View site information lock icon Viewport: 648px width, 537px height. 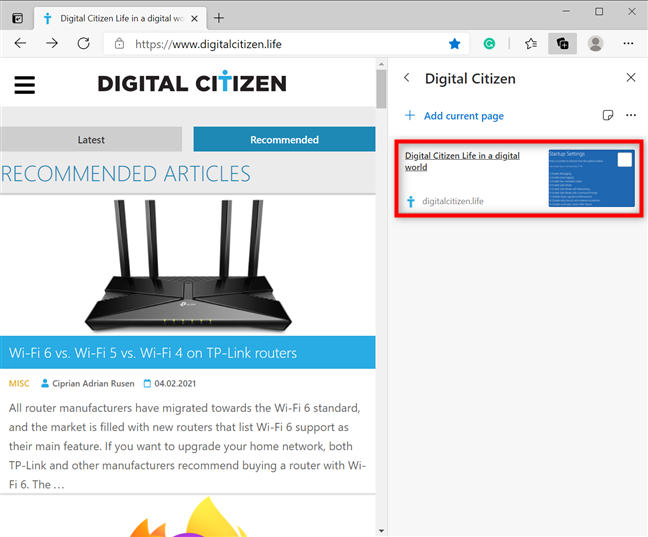click(119, 43)
